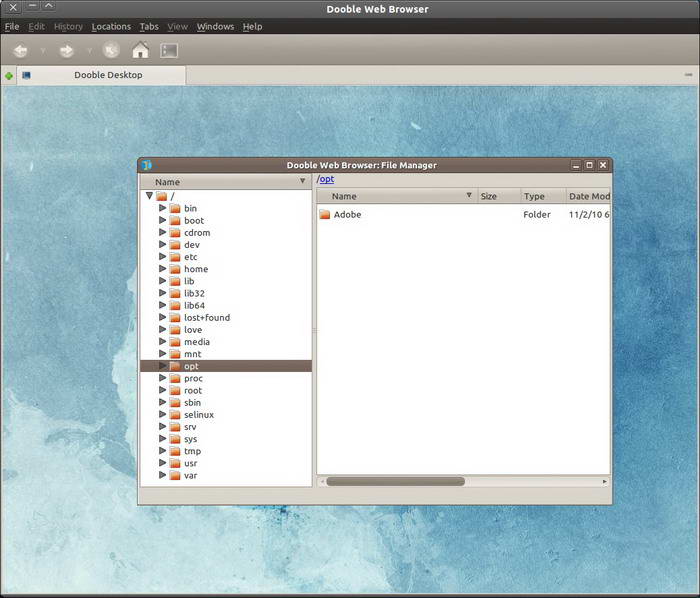Click the File Manager window logo icon
700x598 pixels.
point(147,165)
